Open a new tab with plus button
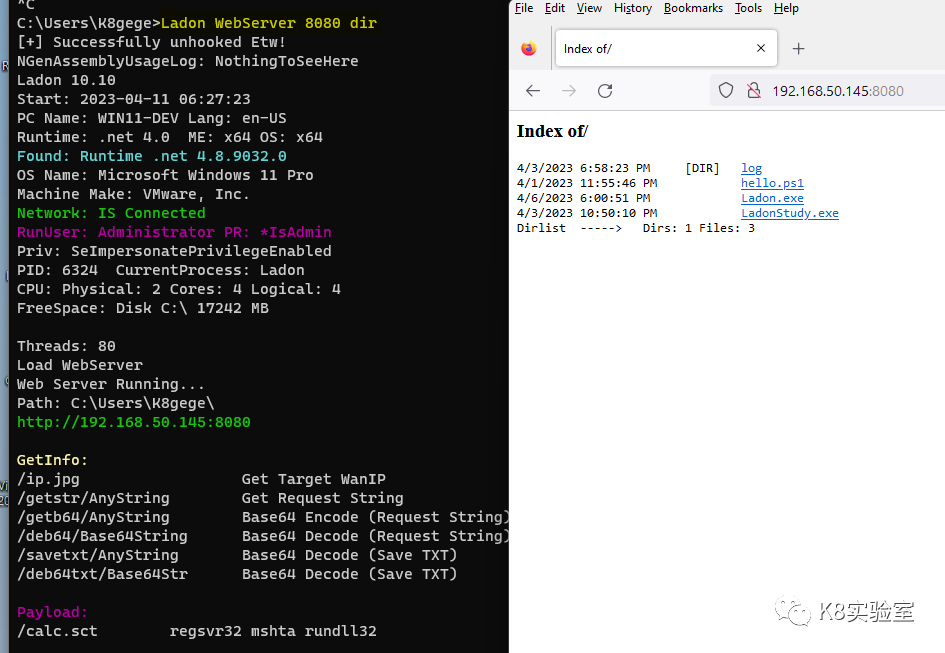Screen dimensions: 945x653 click(798, 49)
